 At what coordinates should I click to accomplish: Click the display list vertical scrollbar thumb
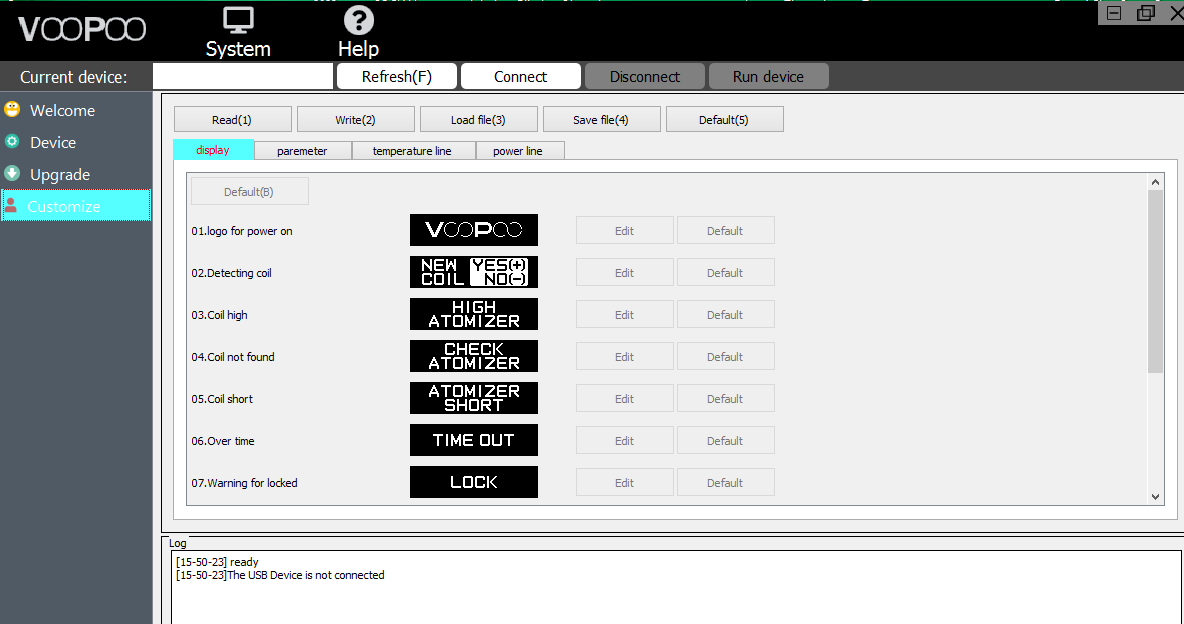(x=1155, y=281)
